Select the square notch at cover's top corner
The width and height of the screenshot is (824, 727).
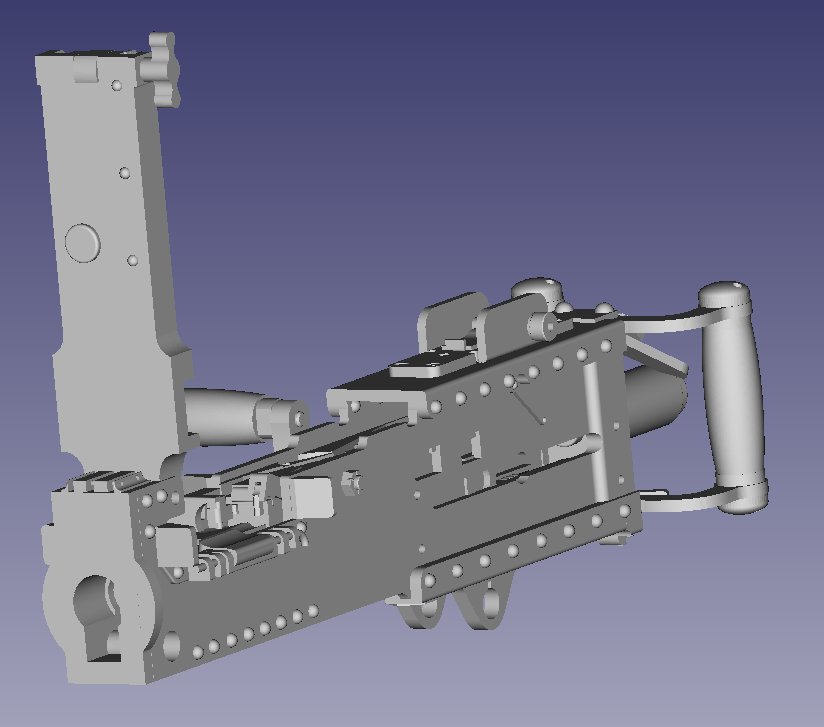(x=85, y=70)
